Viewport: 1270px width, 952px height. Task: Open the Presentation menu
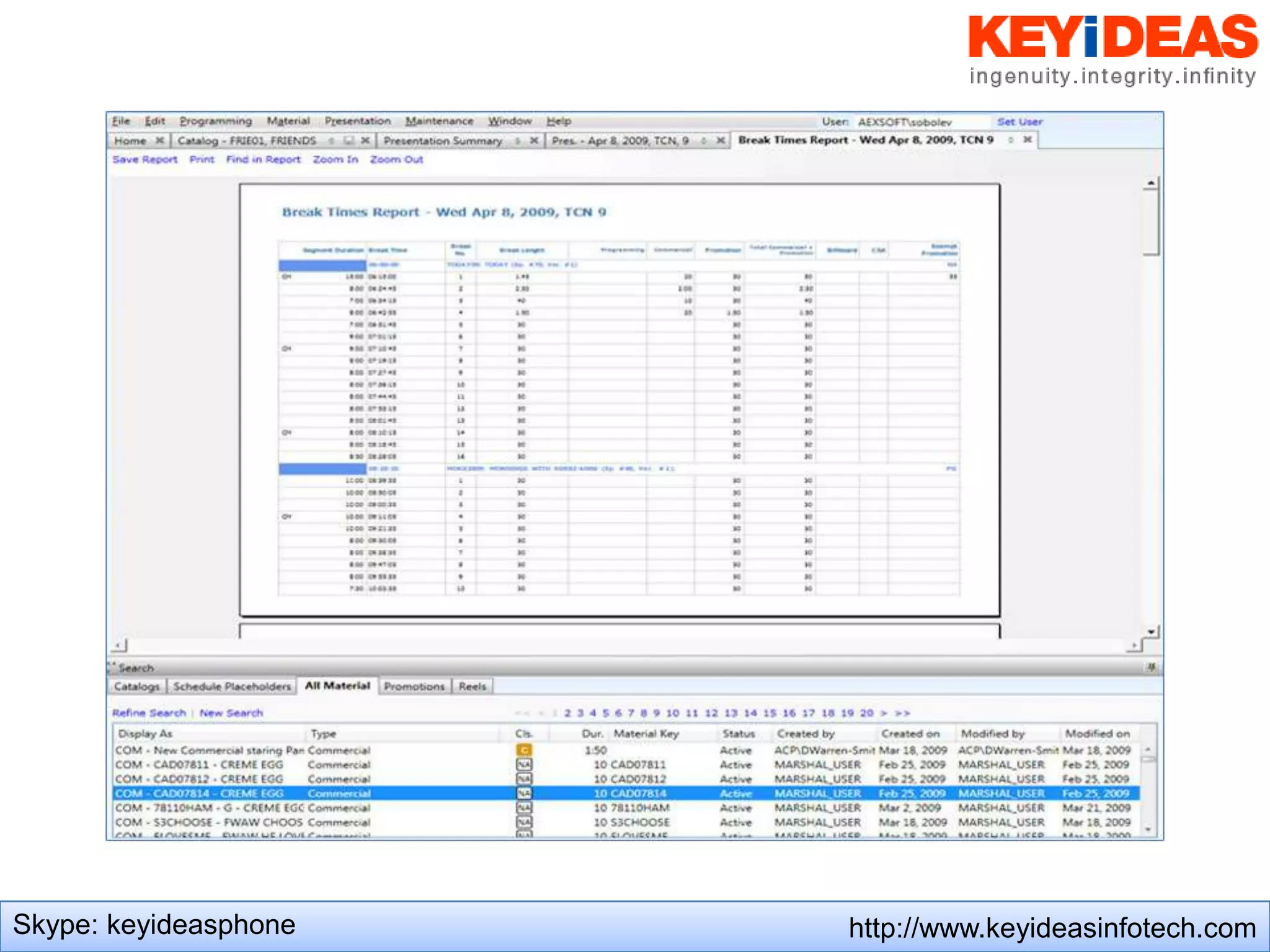click(358, 121)
